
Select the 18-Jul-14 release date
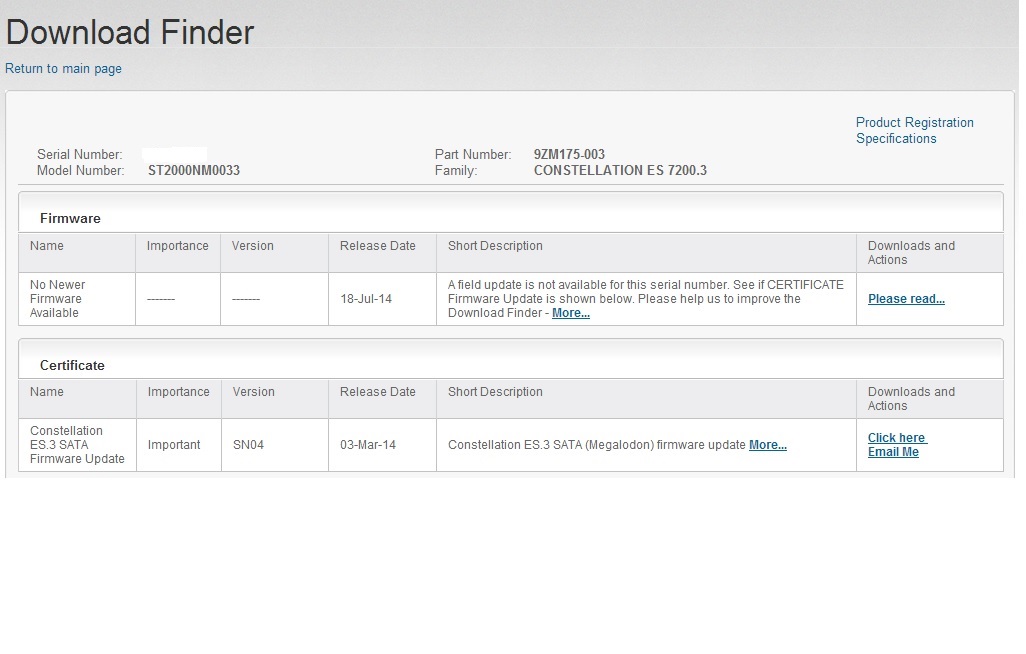(366, 299)
